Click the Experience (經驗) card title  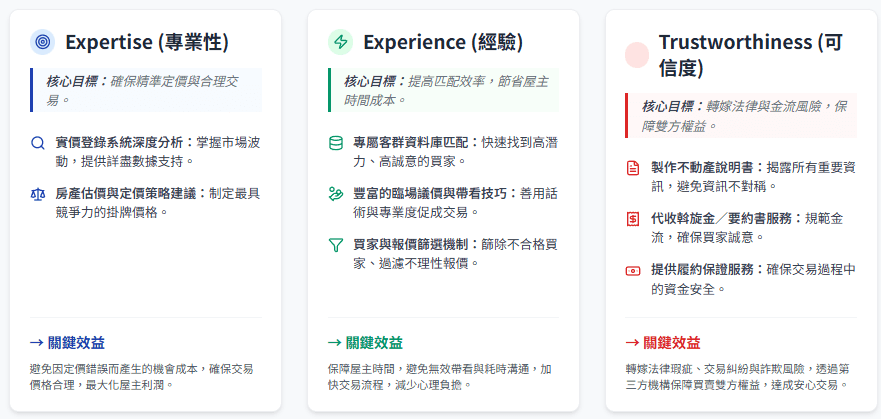[x=443, y=42]
